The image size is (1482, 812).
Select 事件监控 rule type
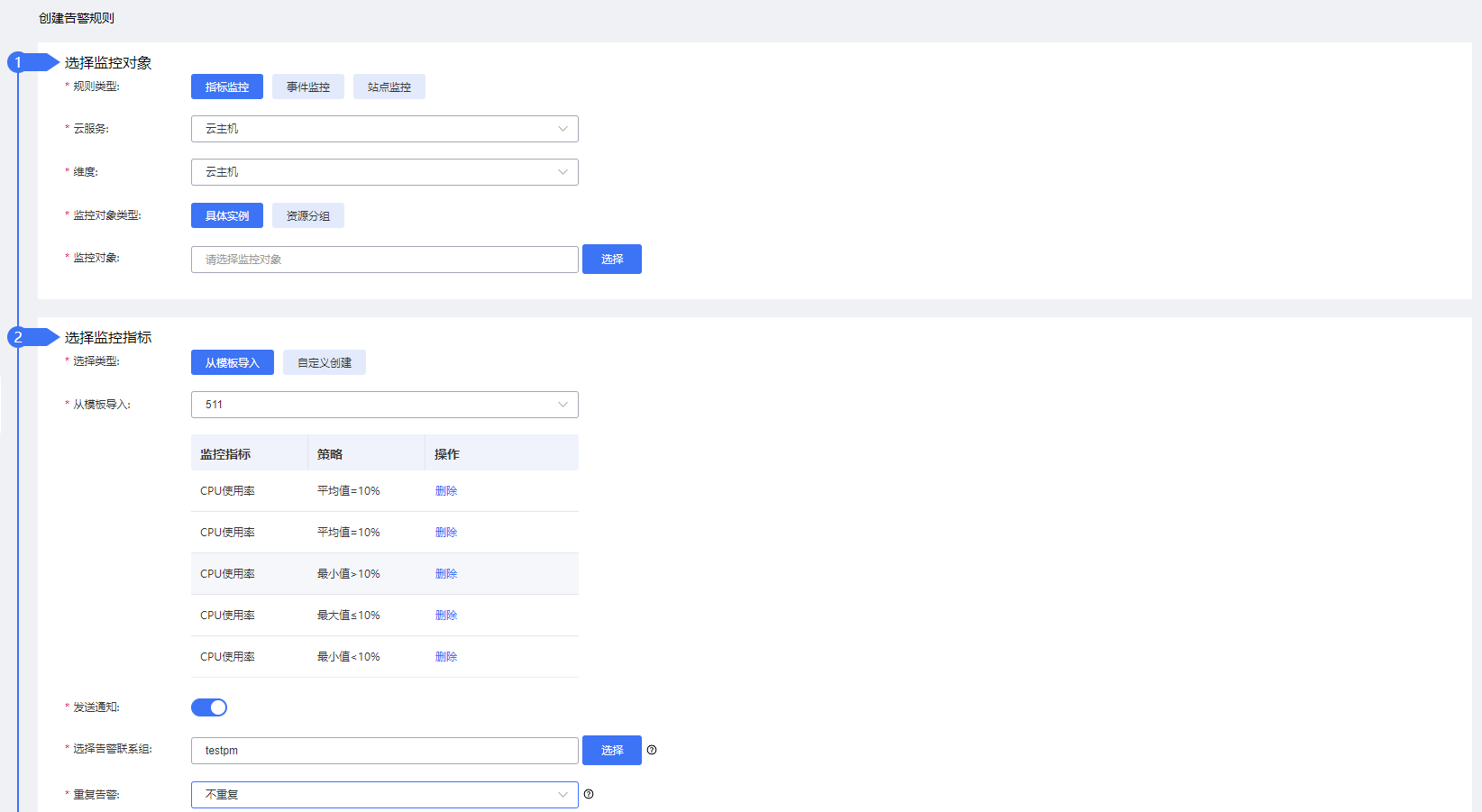pos(308,87)
